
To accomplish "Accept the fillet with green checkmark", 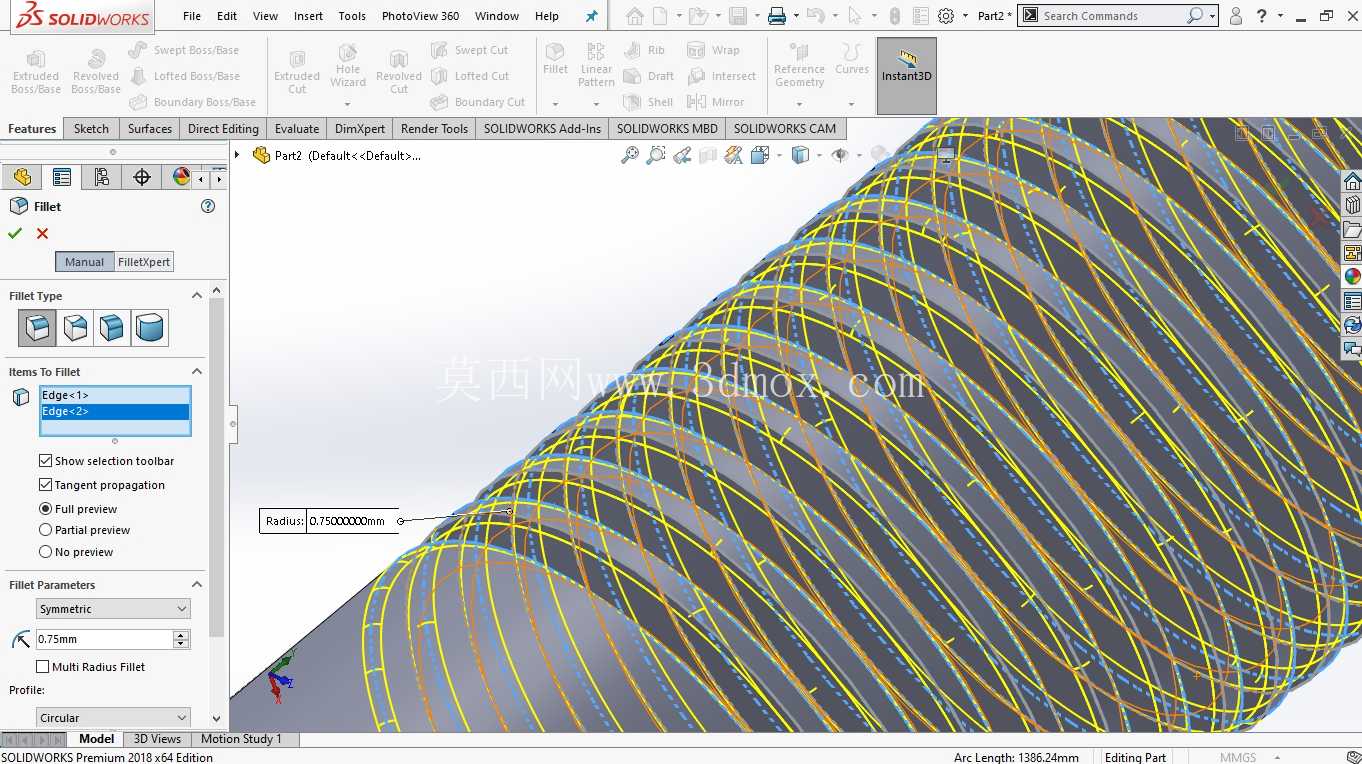I will coord(14,233).
